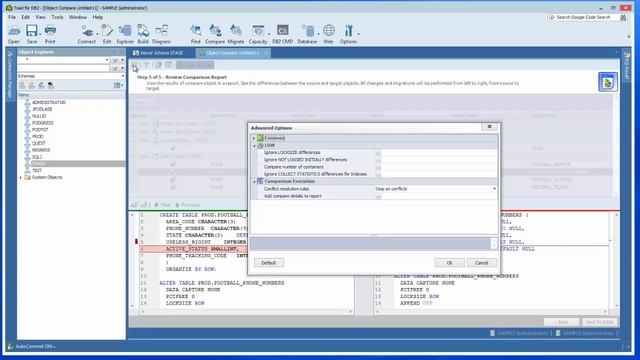Cancel the Advanced Options dialog
Viewport: 640px width, 360px height.
[x=482, y=263]
